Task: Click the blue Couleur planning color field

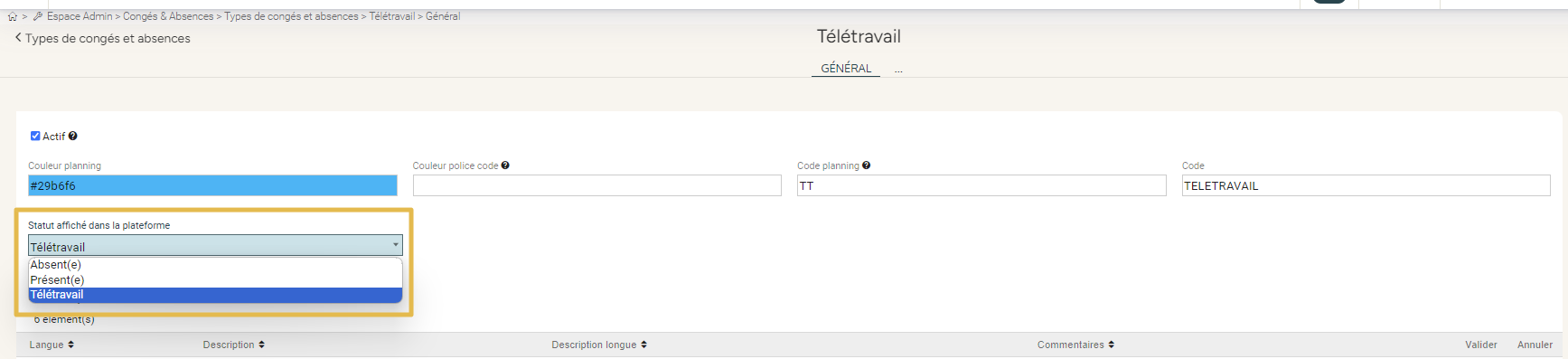Action: click(212, 185)
